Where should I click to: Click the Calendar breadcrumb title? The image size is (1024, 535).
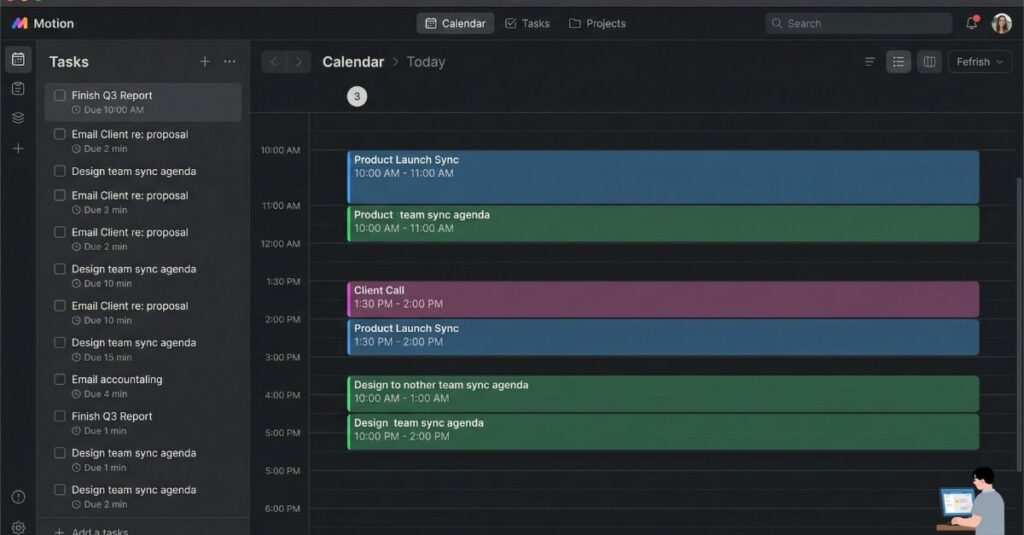click(x=353, y=62)
